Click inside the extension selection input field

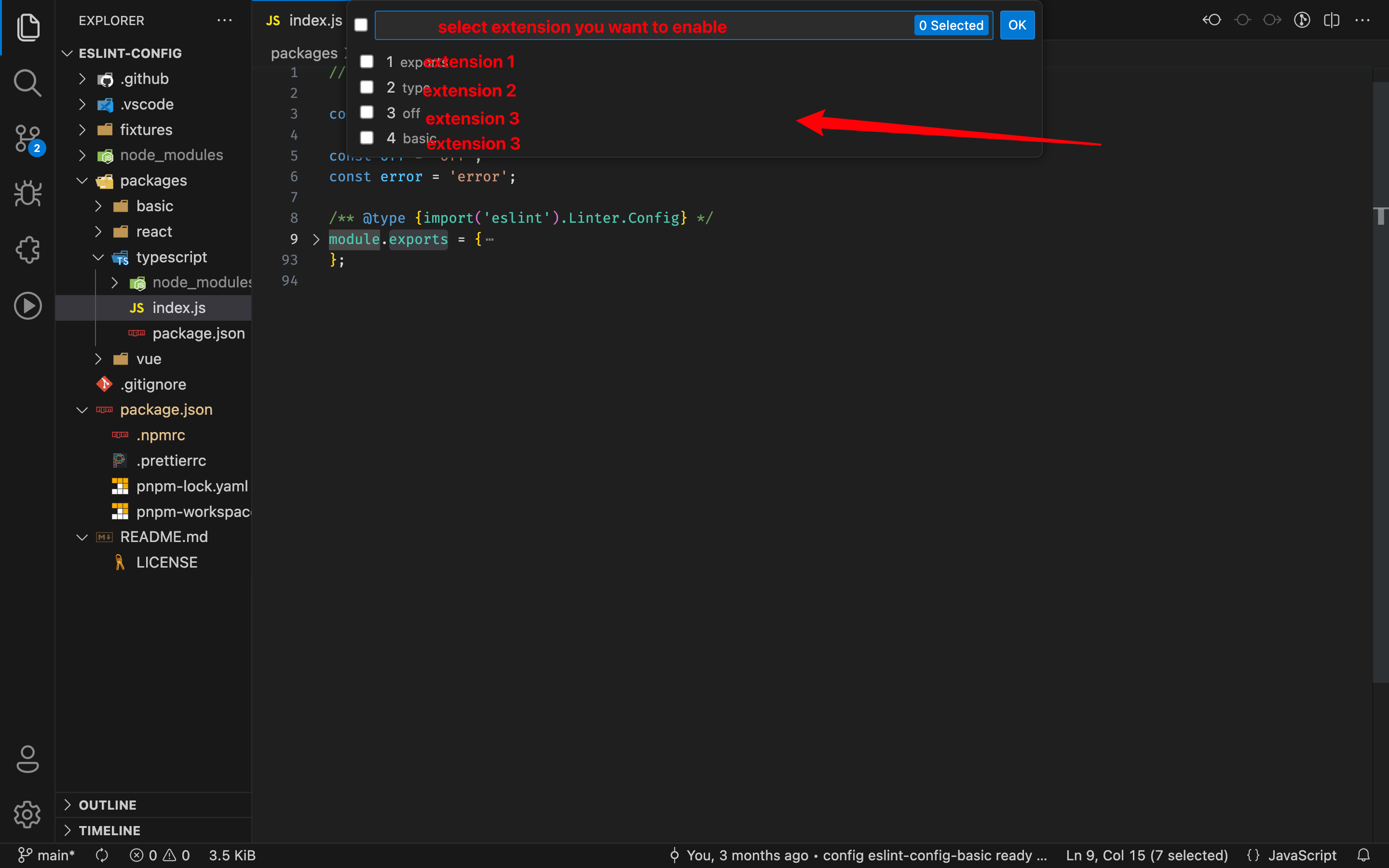tap(631, 25)
